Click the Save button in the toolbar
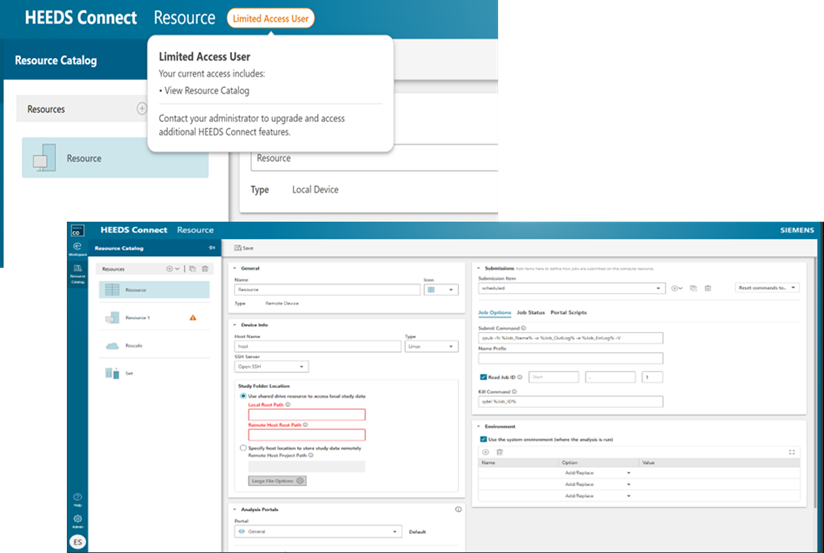 tap(244, 248)
